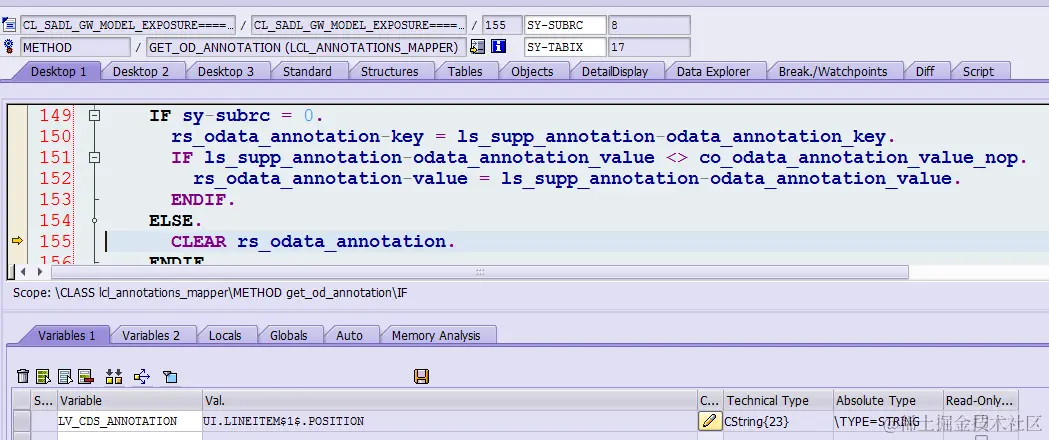Collapse the IF block at line 151
1049x440 pixels.
94,158
